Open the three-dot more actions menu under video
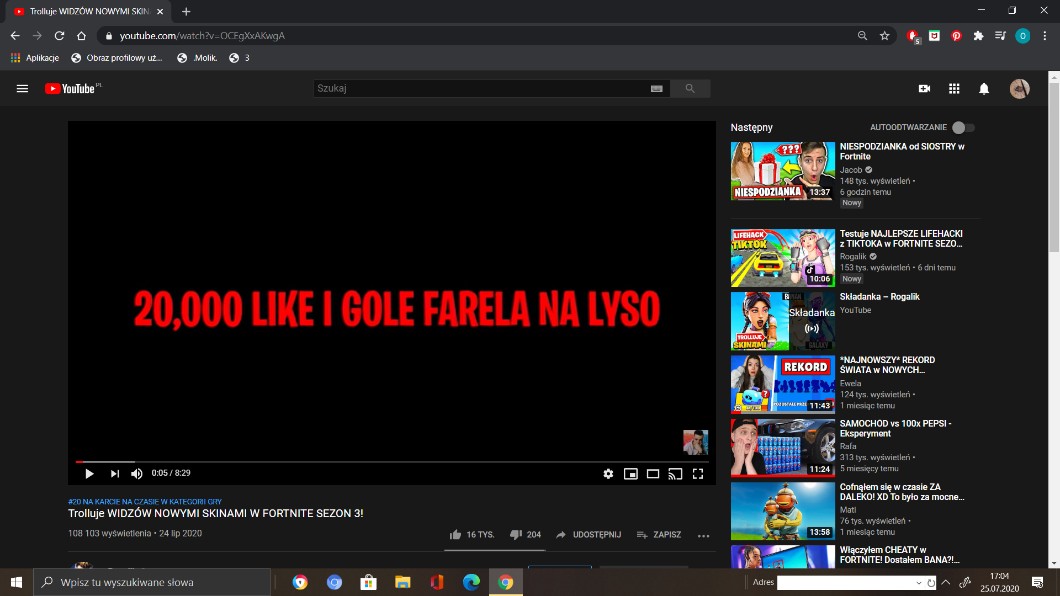Image resolution: width=1060 pixels, height=596 pixels. pyautogui.click(x=703, y=535)
